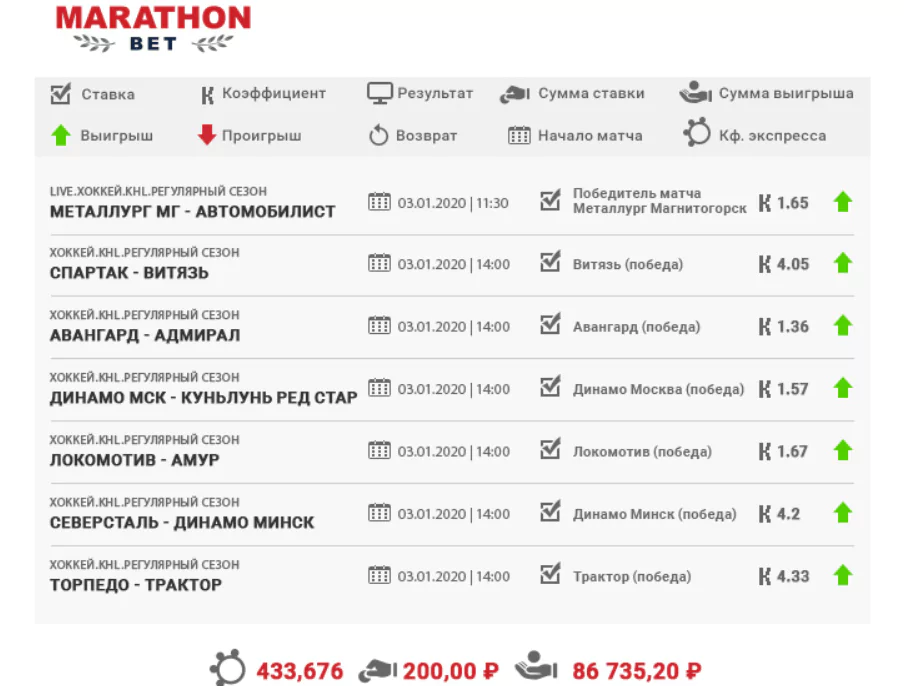Click start time 03.01.2020 | 11:30
This screenshot has height=686, width=904.
tap(453, 203)
